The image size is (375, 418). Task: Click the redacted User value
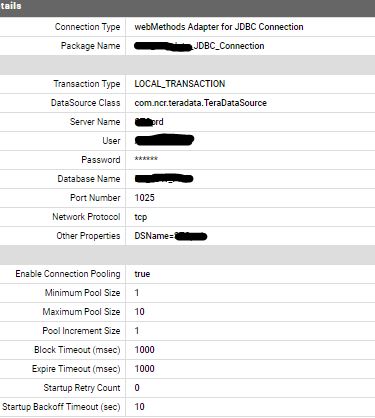pyautogui.click(x=164, y=140)
